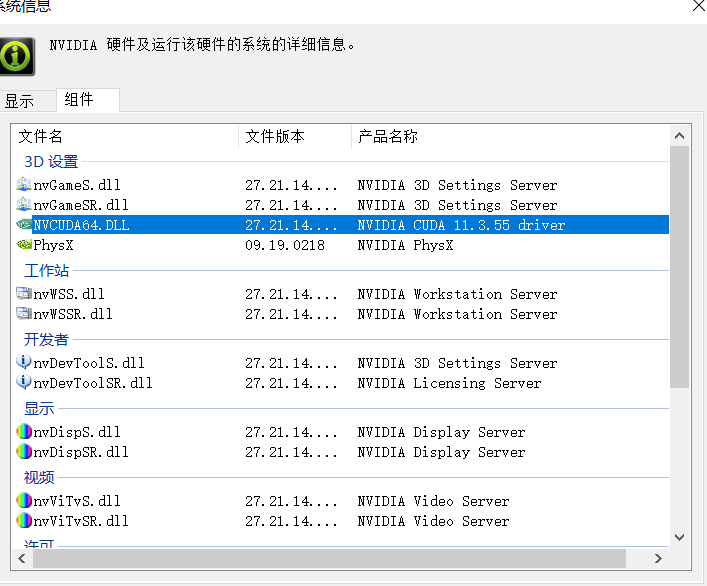
Task: Select the nvDispSR.dll file name
Action: [x=81, y=452]
